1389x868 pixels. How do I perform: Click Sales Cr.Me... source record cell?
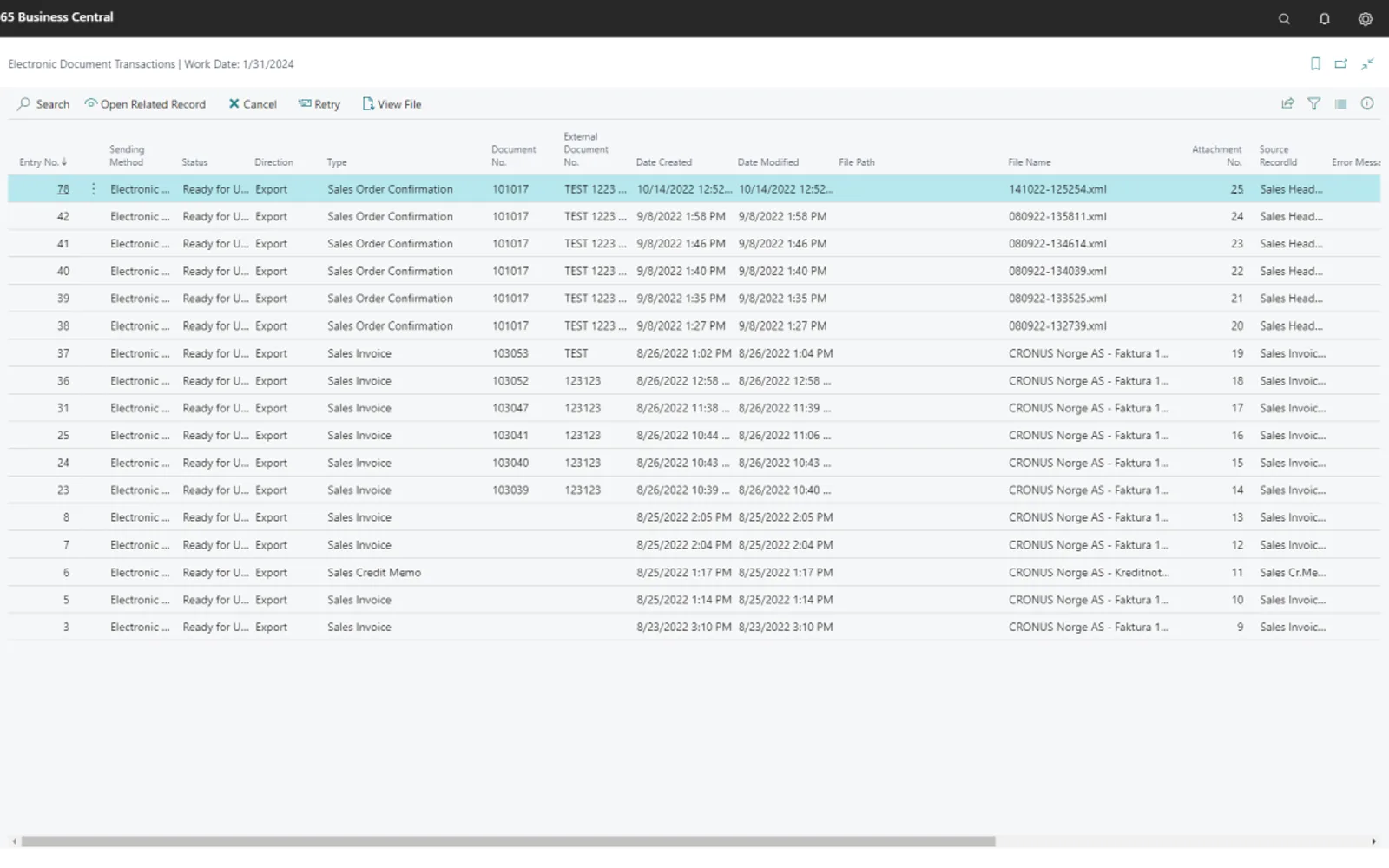[x=1293, y=573]
